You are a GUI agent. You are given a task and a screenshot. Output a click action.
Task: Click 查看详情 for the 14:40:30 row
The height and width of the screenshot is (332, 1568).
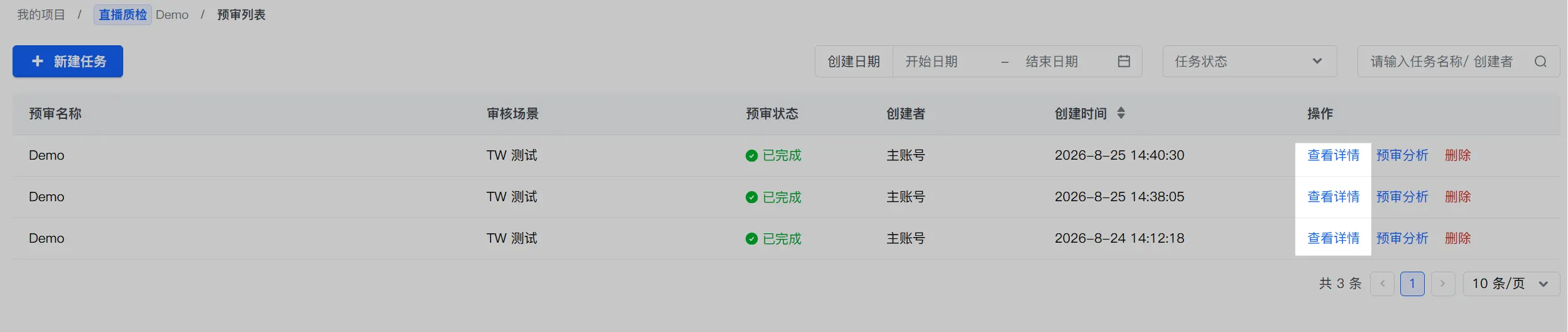coord(1333,155)
